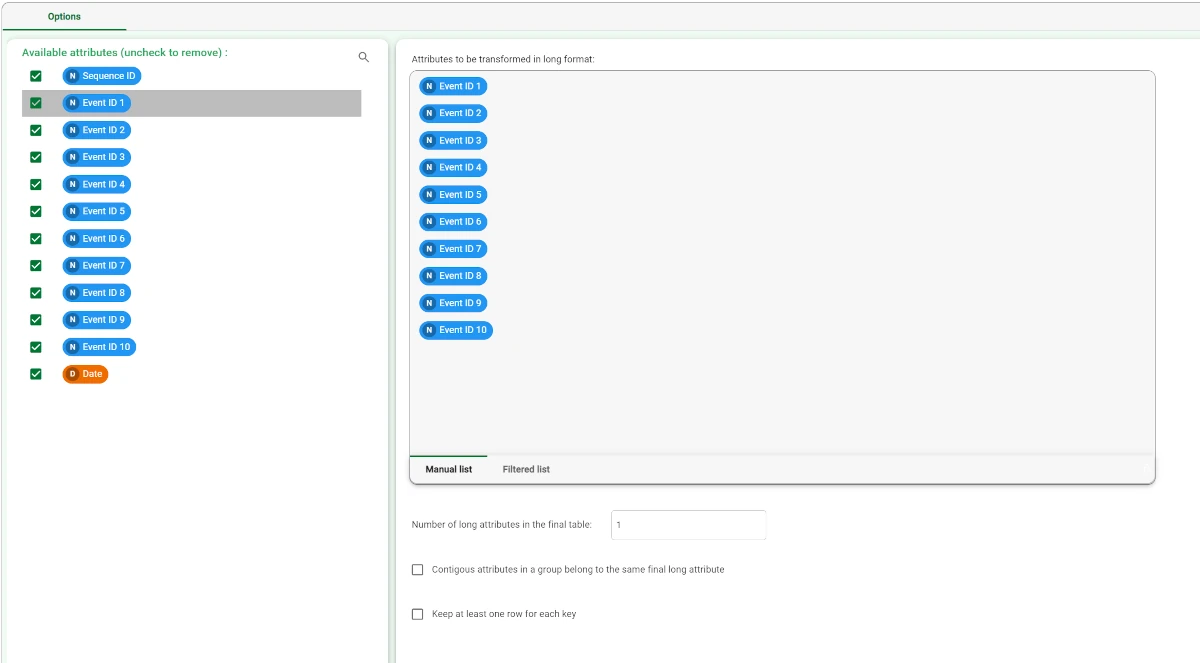The image size is (1200, 663).
Task: Click Event ID 6 in long format list
Action: [x=453, y=222]
